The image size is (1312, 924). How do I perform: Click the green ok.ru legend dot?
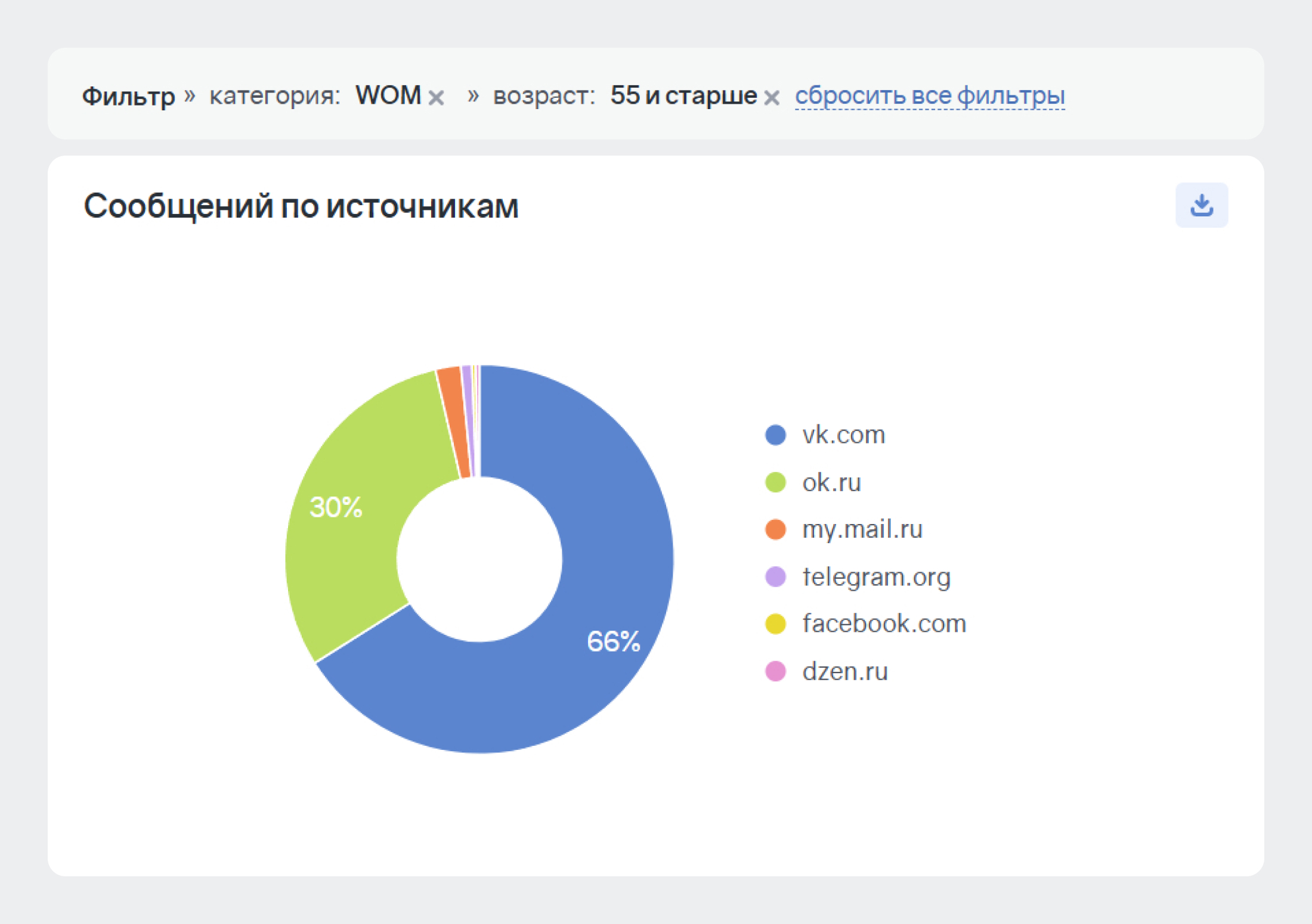(x=775, y=482)
